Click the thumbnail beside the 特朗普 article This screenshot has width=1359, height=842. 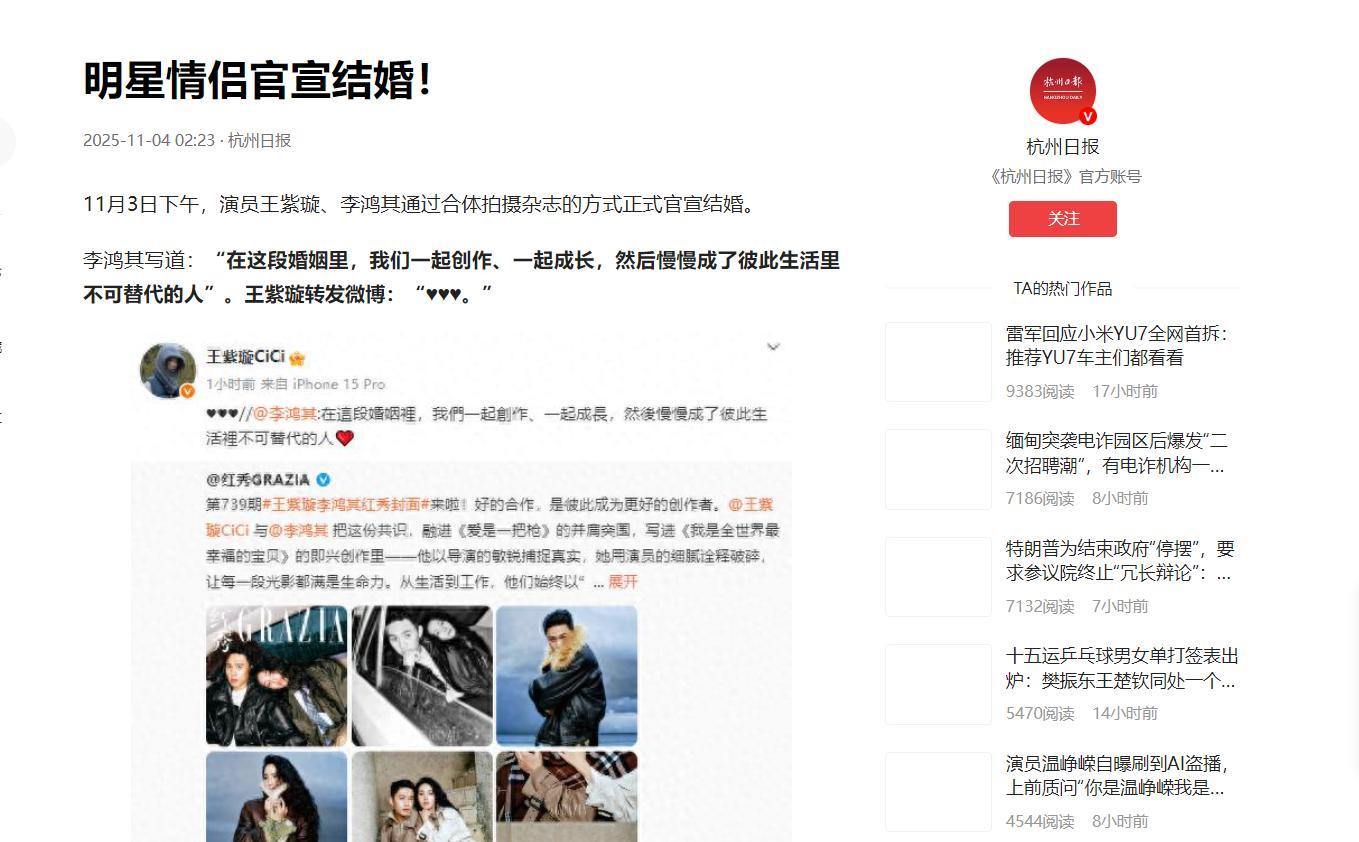tap(938, 577)
